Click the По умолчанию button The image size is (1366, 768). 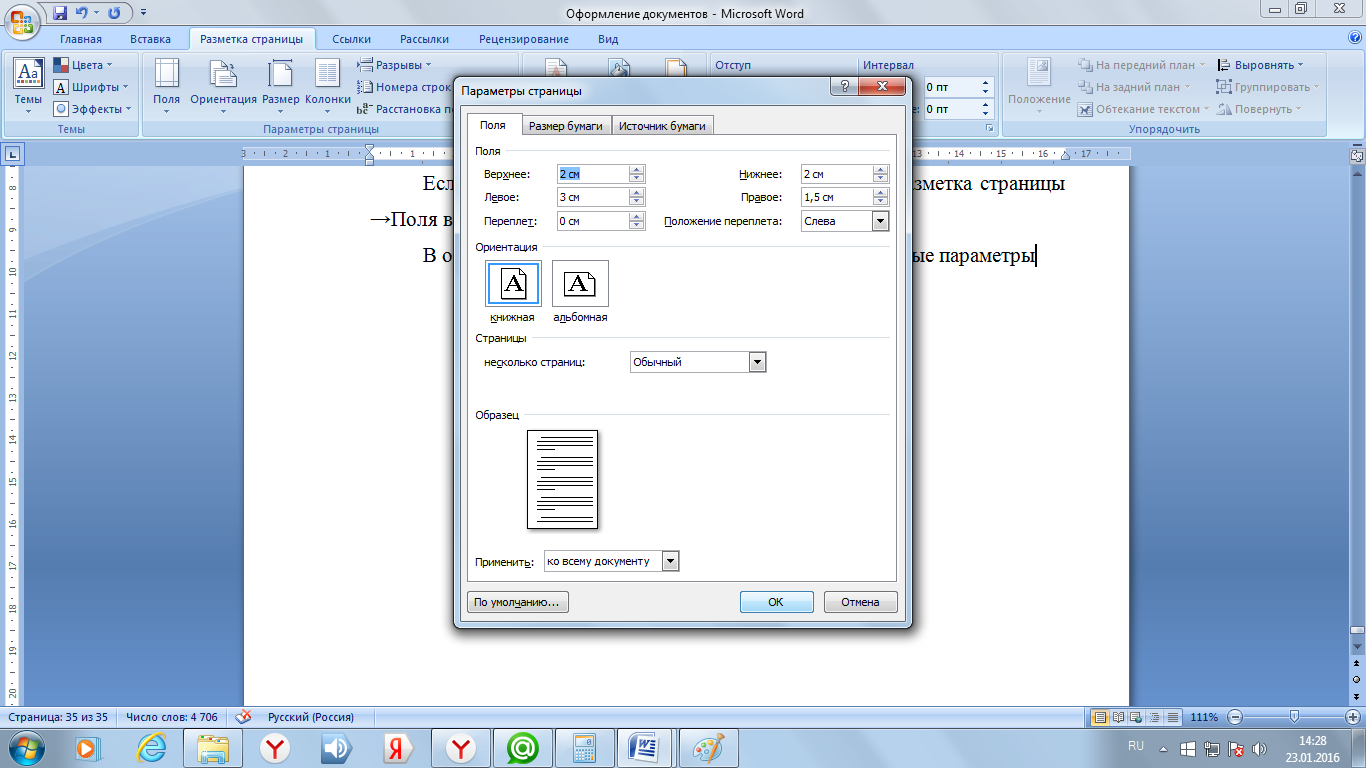point(517,602)
